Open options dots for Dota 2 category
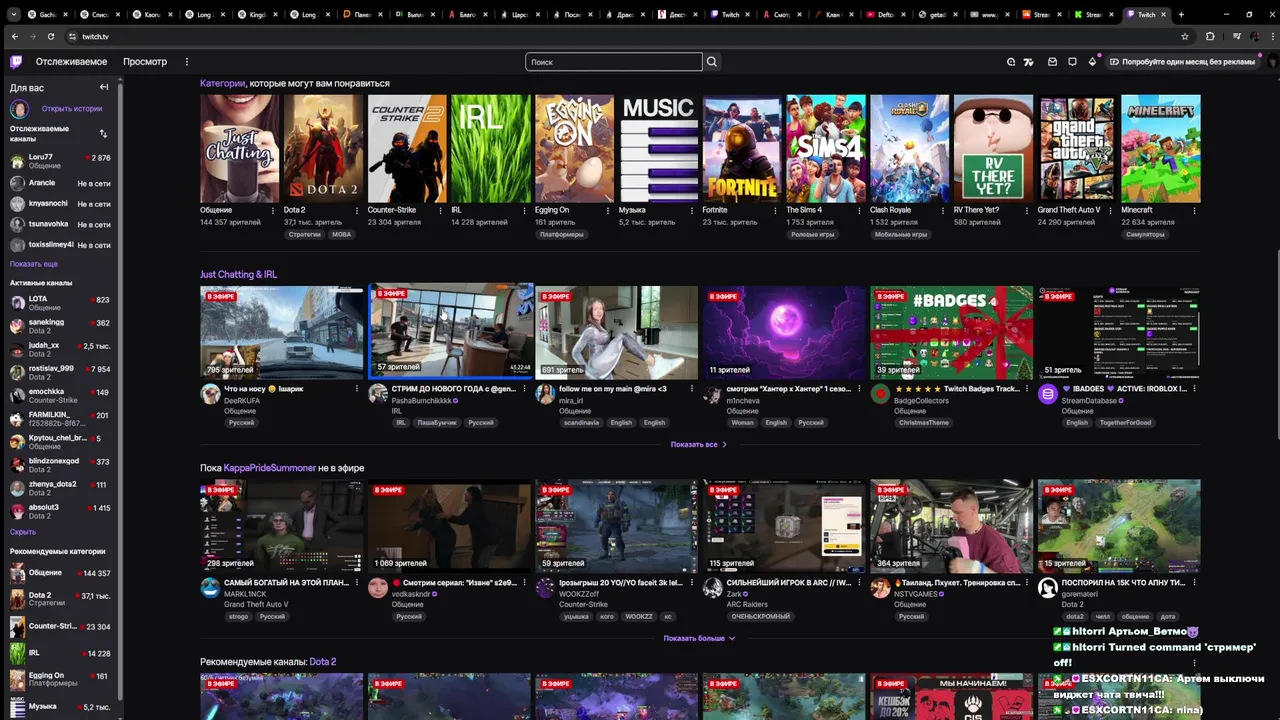 tap(356, 211)
